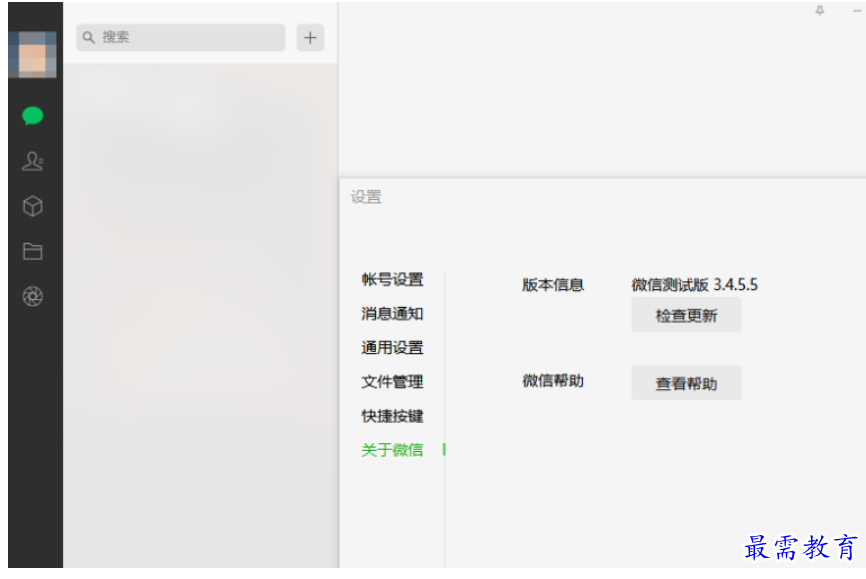Screen dimensions: 866x579
Task: Click the plus button beside search
Action: [310, 38]
